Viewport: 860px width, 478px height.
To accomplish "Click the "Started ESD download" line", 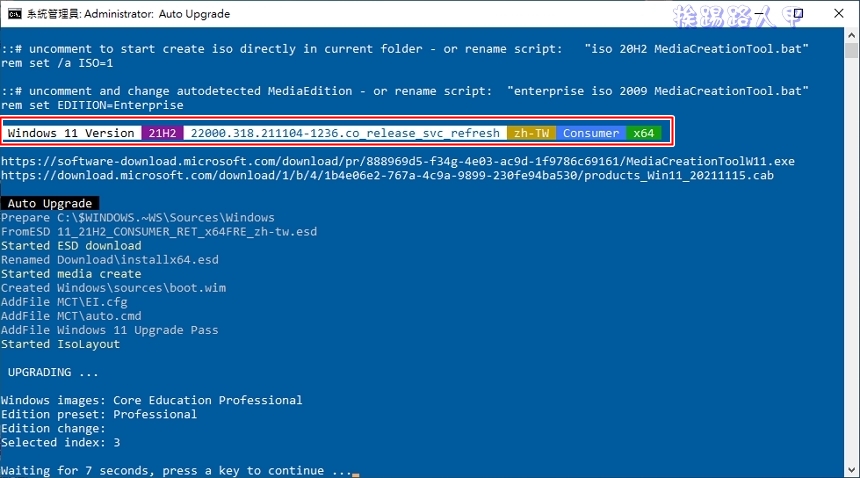I will point(71,246).
